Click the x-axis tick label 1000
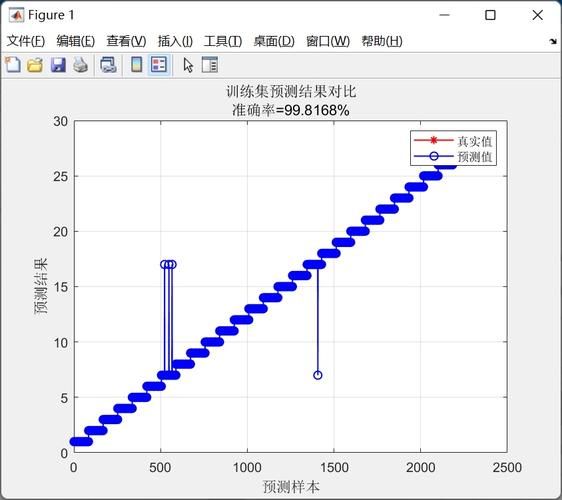562x500 pixels. coord(247,468)
